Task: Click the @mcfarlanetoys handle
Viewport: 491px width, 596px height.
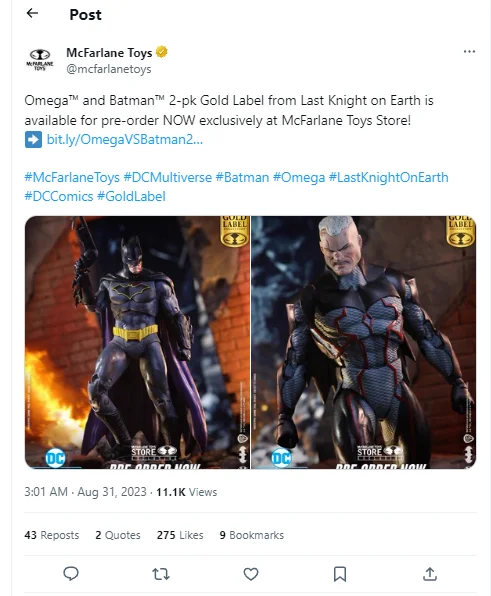Action: pyautogui.click(x=109, y=69)
